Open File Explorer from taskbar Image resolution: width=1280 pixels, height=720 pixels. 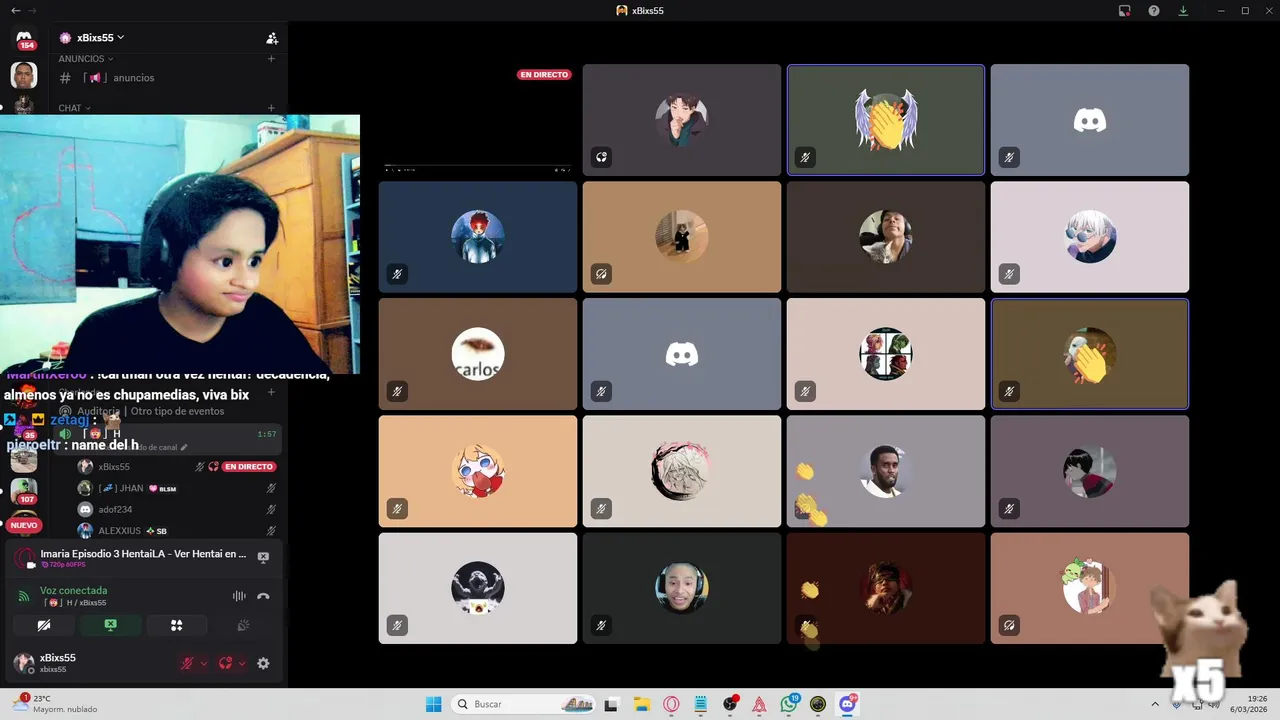(642, 704)
